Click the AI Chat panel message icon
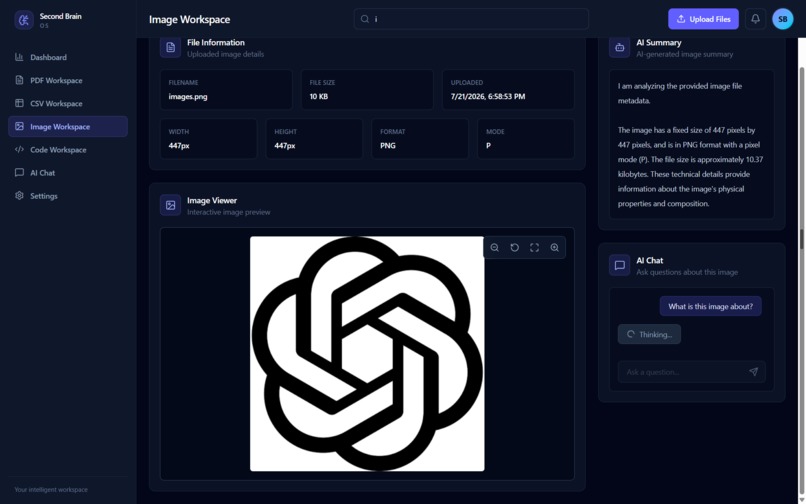Screen dimensions: 806x504 pyautogui.click(x=619, y=265)
